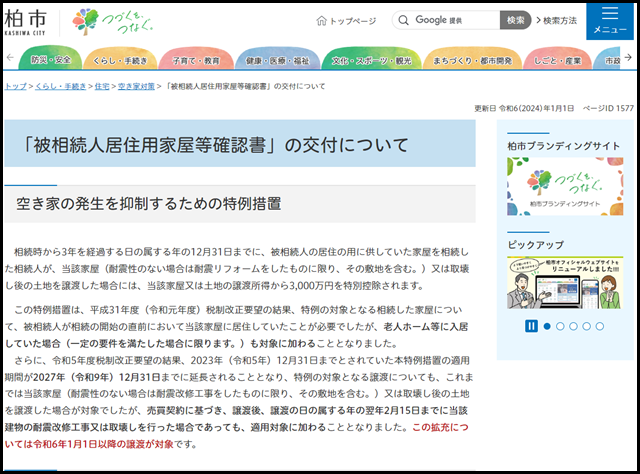The image size is (640, 474).
Task: Select the partially visible 市政 tab
Action: 608,60
